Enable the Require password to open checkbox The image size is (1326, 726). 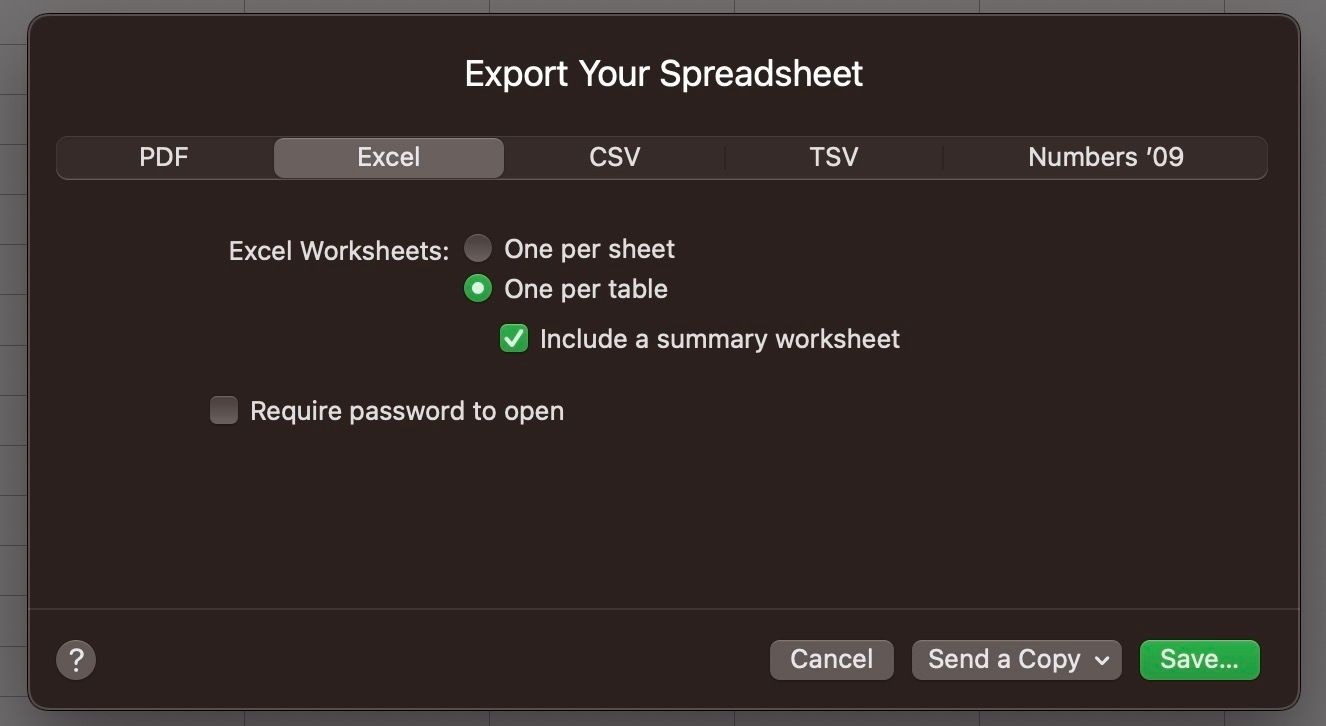click(224, 410)
